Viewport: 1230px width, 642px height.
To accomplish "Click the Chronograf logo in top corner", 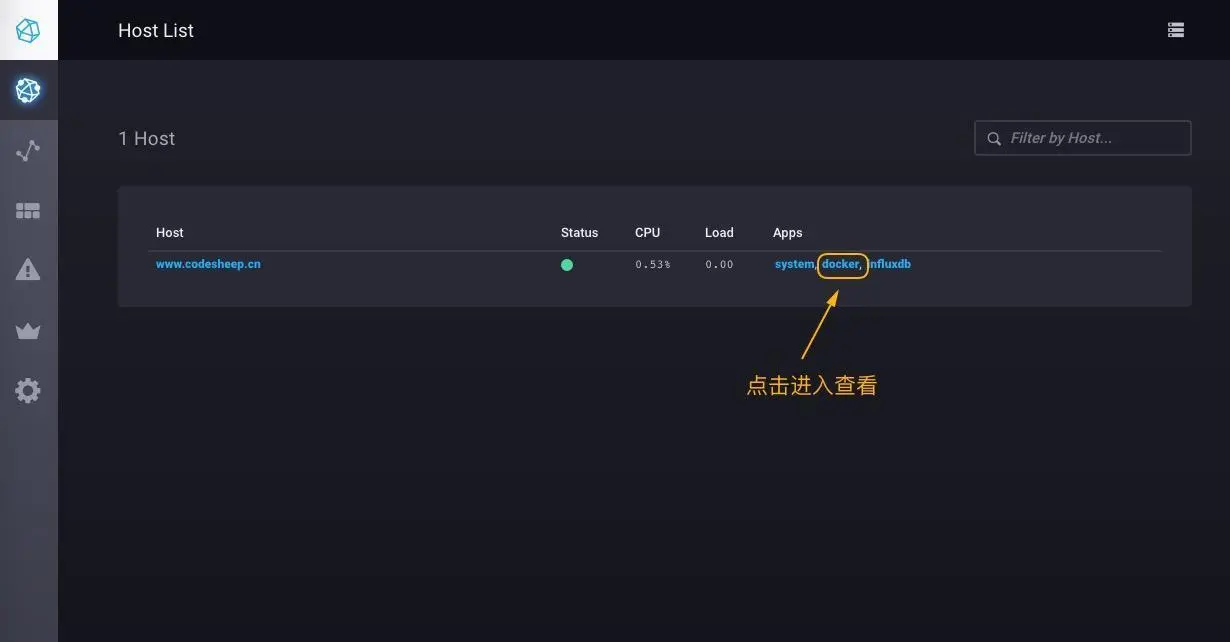I will click(28, 30).
